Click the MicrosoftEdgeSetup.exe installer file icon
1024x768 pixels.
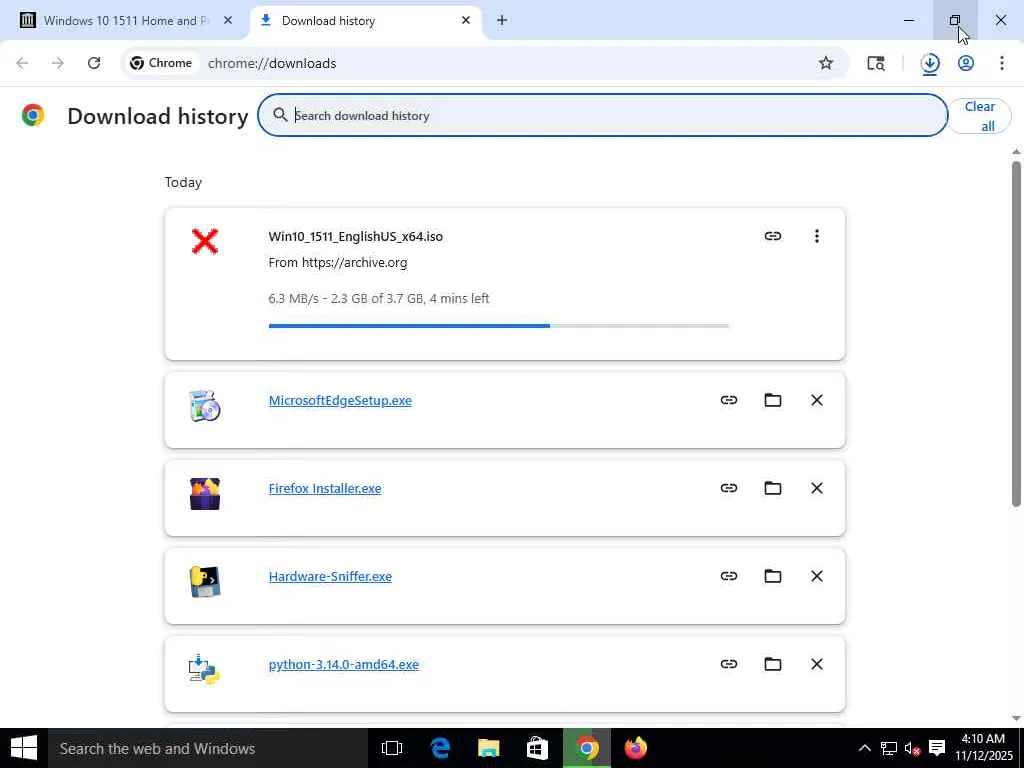point(204,405)
